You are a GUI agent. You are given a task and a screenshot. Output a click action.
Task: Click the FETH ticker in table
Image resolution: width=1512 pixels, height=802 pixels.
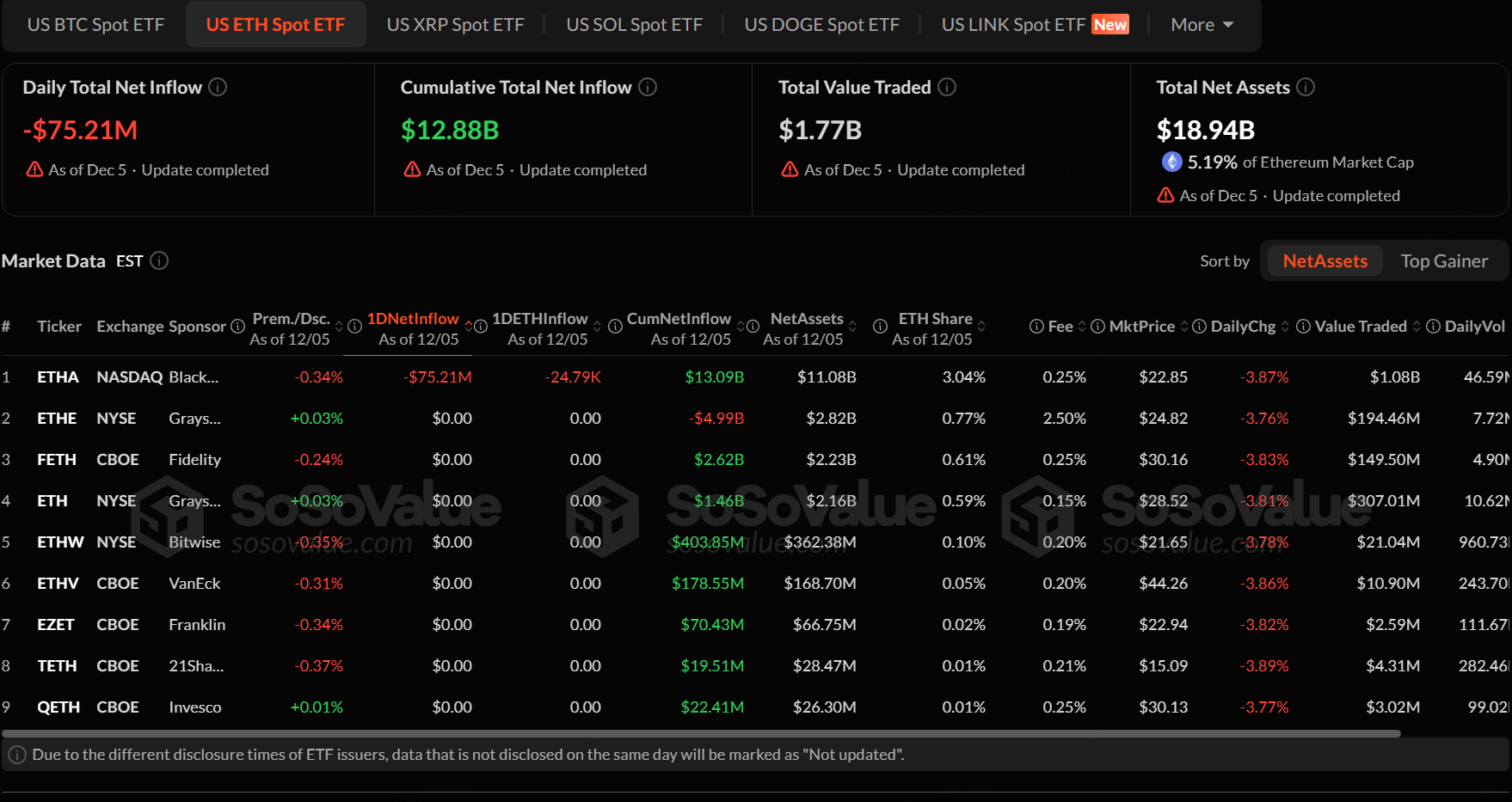point(57,459)
